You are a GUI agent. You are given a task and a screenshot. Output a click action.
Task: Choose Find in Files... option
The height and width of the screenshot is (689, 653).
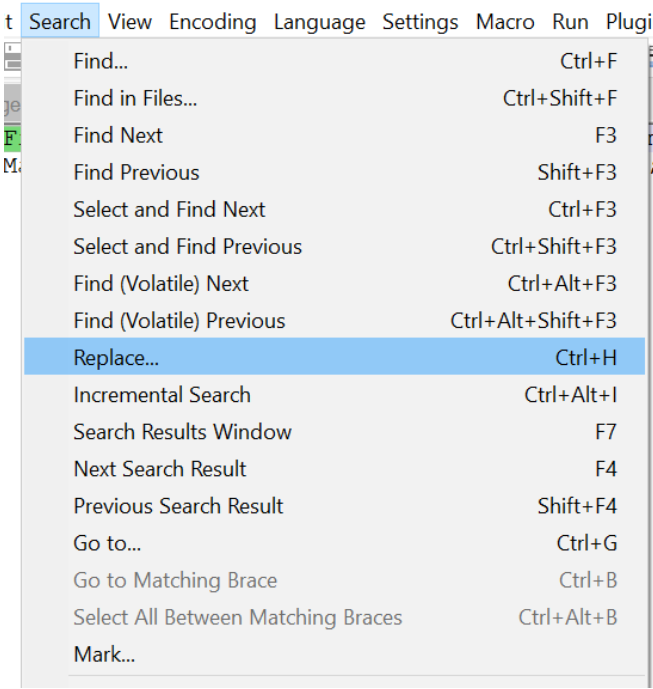pyautogui.click(x=334, y=98)
